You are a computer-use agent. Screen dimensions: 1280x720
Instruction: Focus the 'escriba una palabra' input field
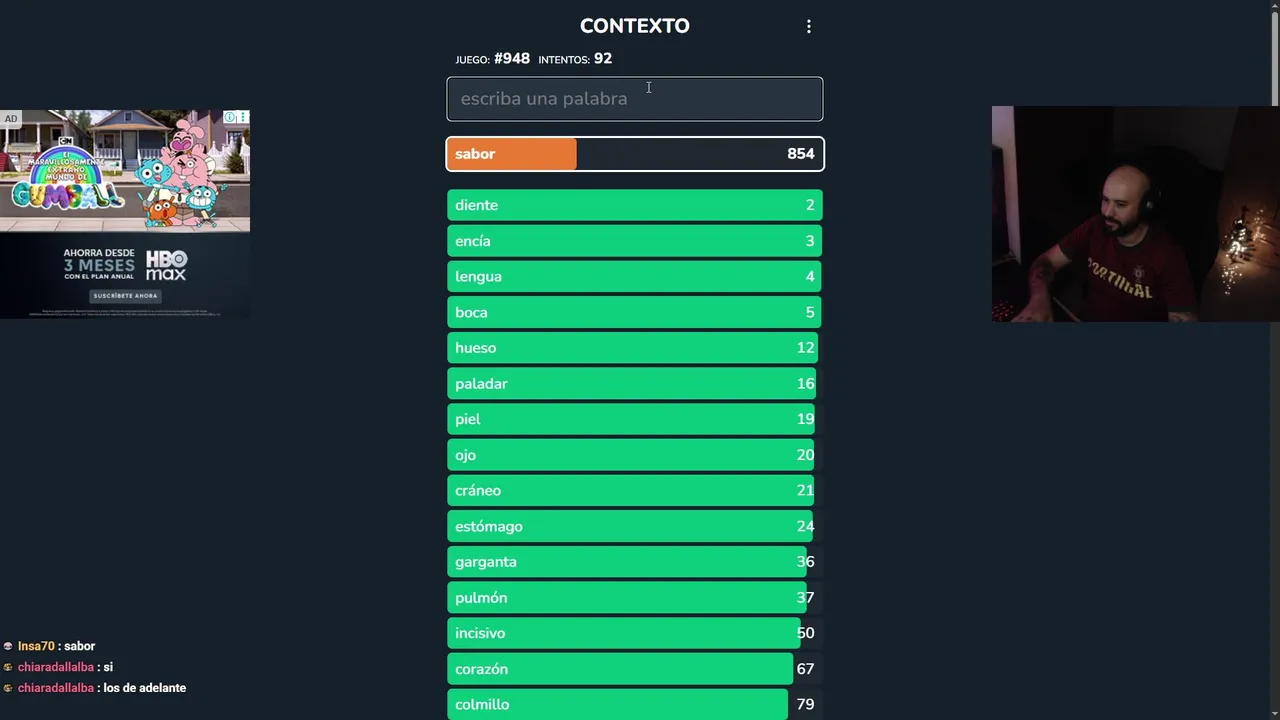click(634, 99)
